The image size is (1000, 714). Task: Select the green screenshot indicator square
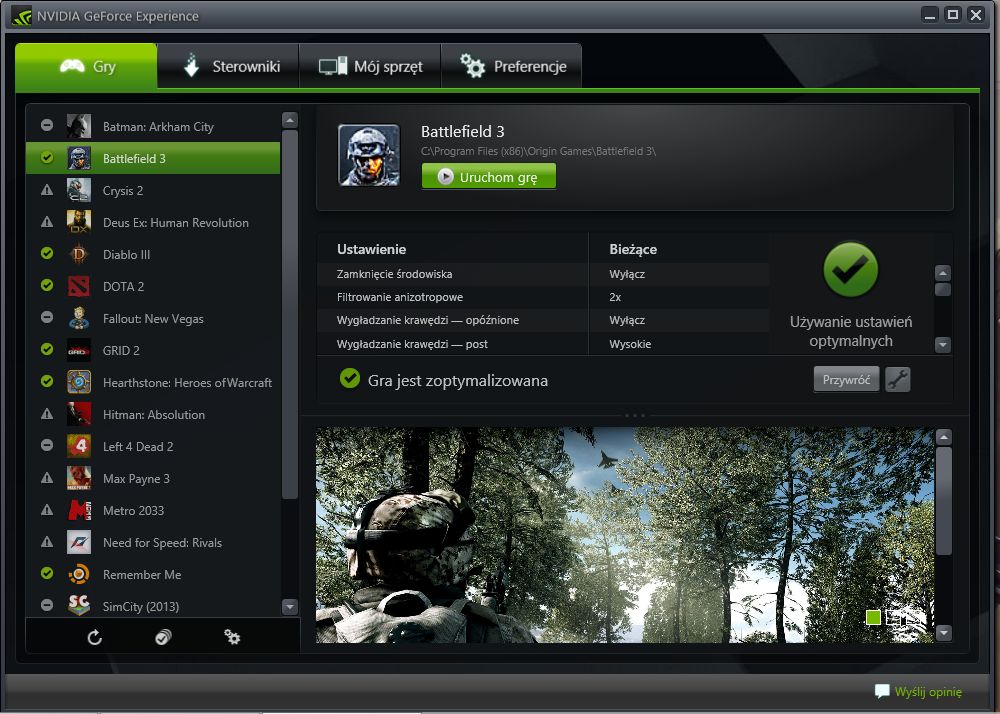[873, 617]
